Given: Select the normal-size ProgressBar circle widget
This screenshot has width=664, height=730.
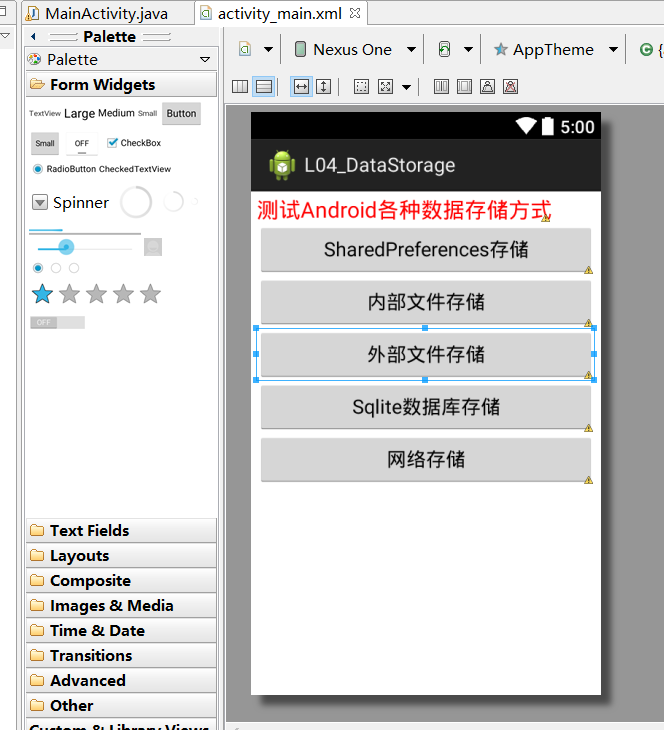Looking at the screenshot, I should point(174,202).
